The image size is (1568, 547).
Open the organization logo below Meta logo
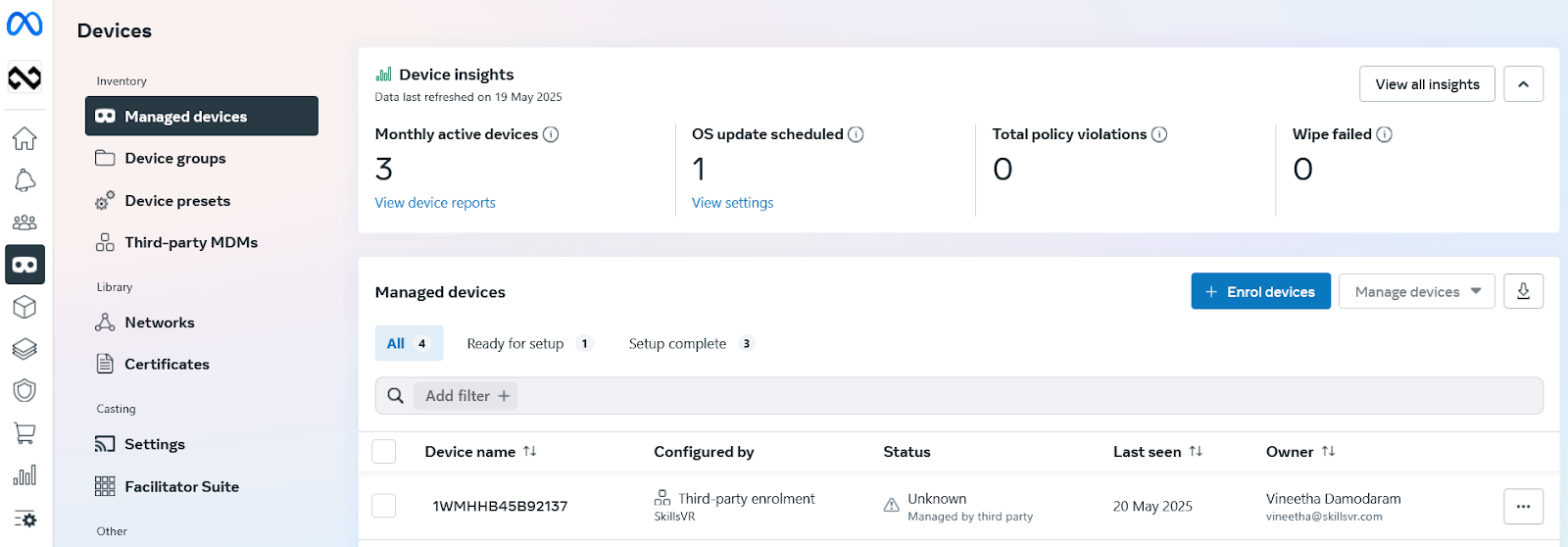tap(24, 76)
